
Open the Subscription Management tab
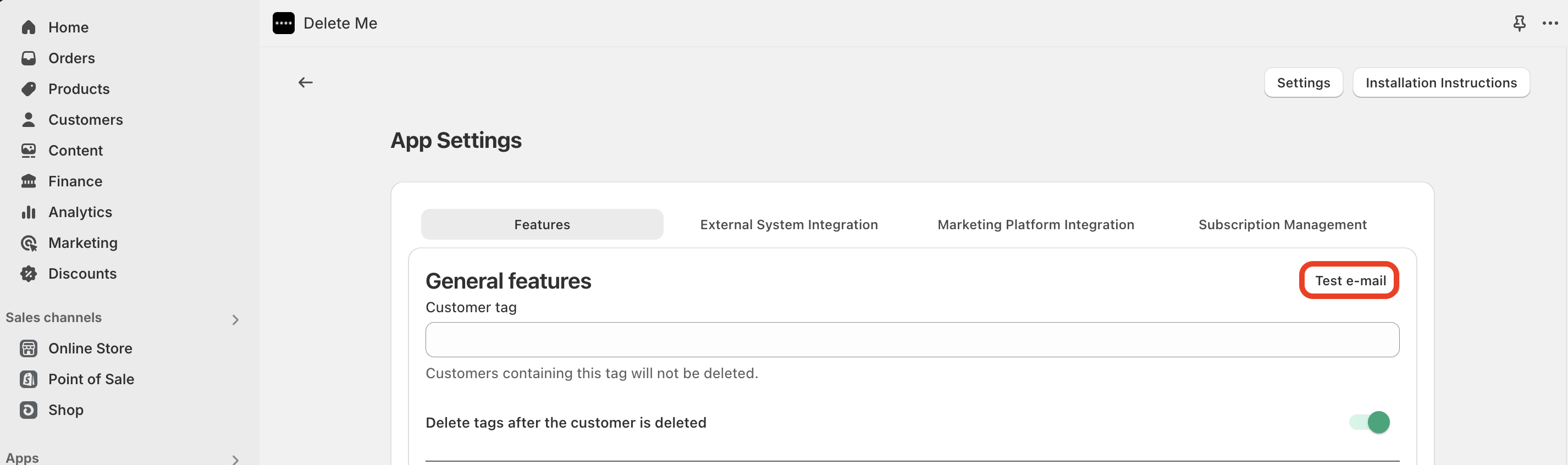point(1282,224)
